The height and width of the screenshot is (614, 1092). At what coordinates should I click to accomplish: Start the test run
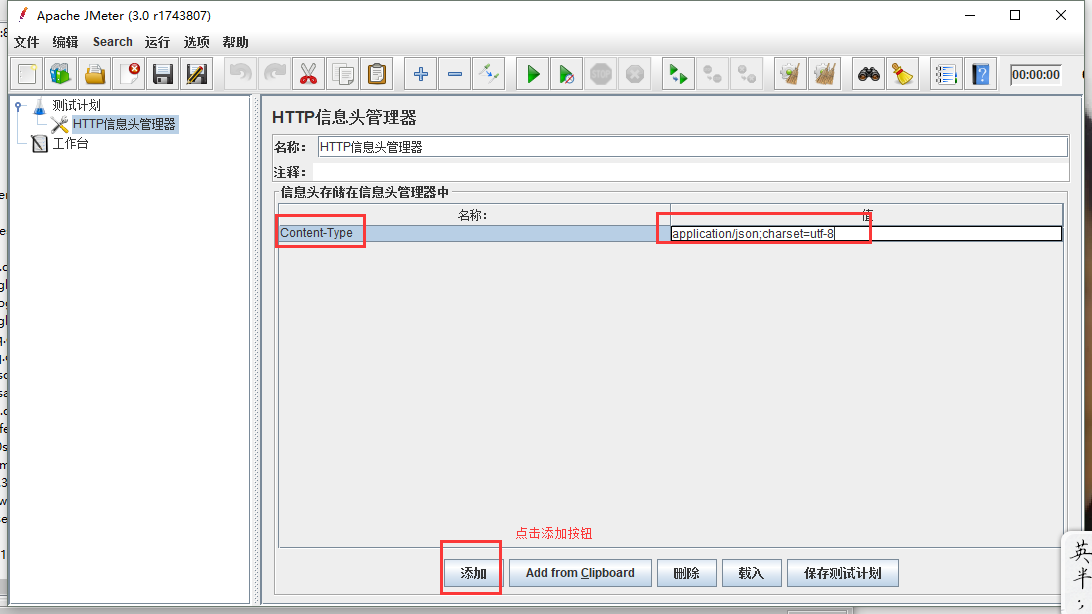pyautogui.click(x=531, y=73)
